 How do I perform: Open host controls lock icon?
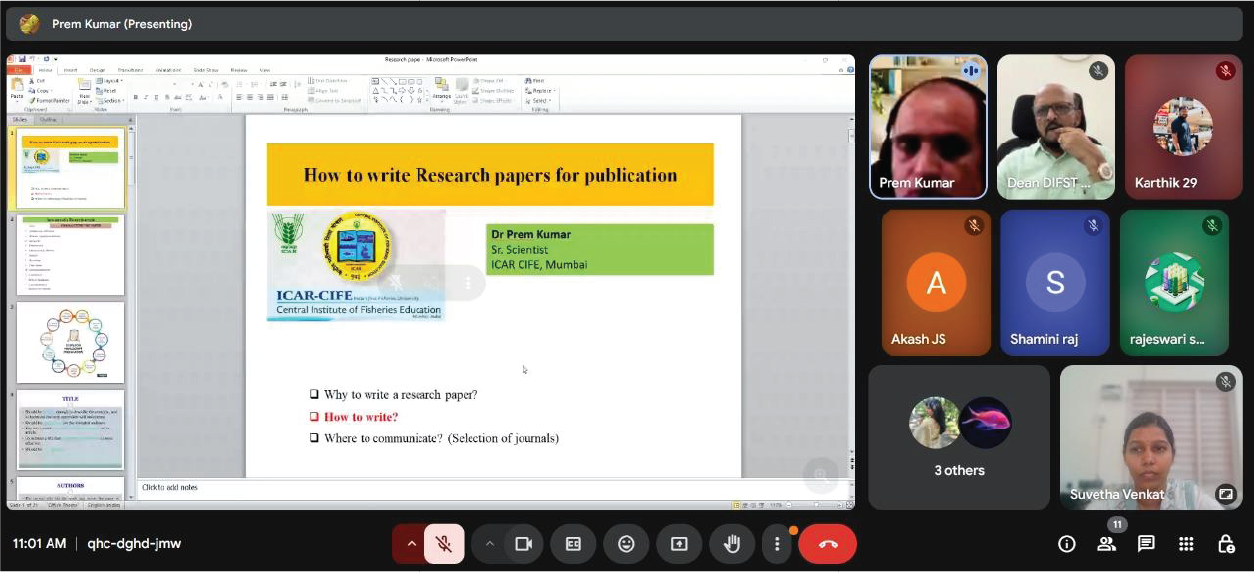coord(1225,544)
